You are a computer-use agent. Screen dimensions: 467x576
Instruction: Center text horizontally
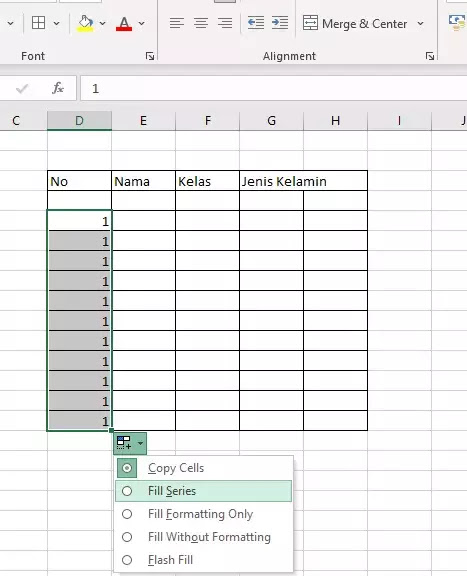(x=201, y=23)
